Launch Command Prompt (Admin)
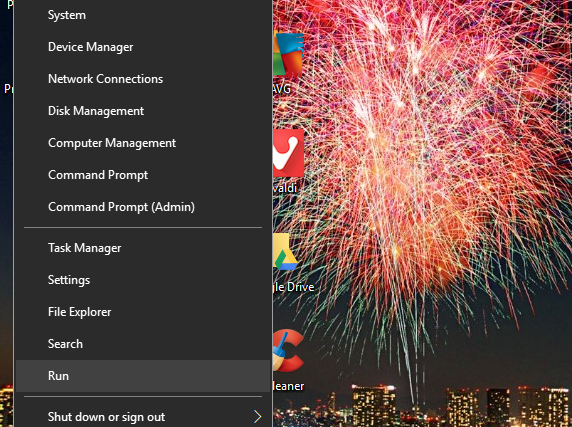The width and height of the screenshot is (572, 427). click(143, 207)
